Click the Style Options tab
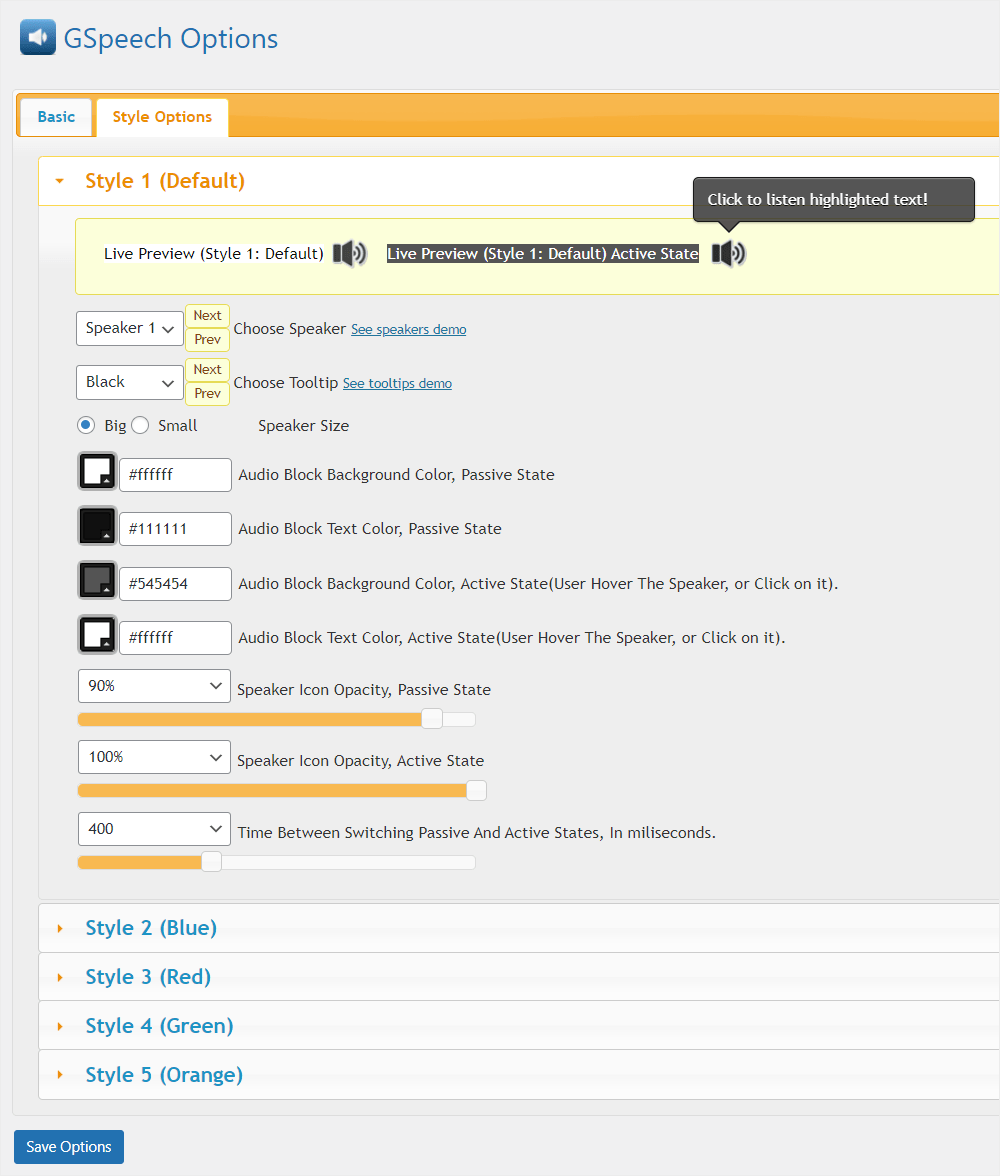The height and width of the screenshot is (1176, 1000). pyautogui.click(x=162, y=116)
